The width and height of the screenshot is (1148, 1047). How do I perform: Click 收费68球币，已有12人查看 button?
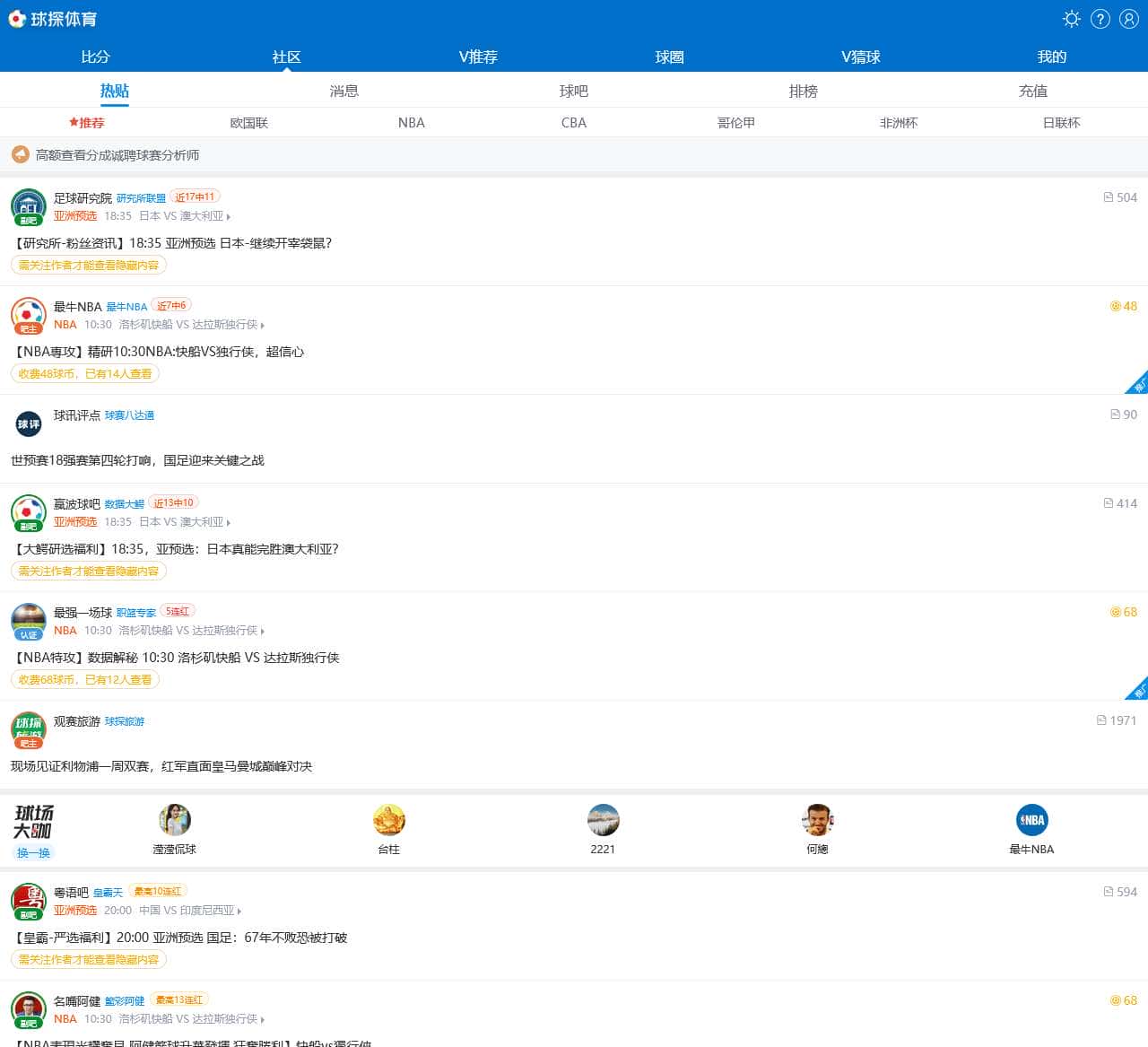coord(85,679)
